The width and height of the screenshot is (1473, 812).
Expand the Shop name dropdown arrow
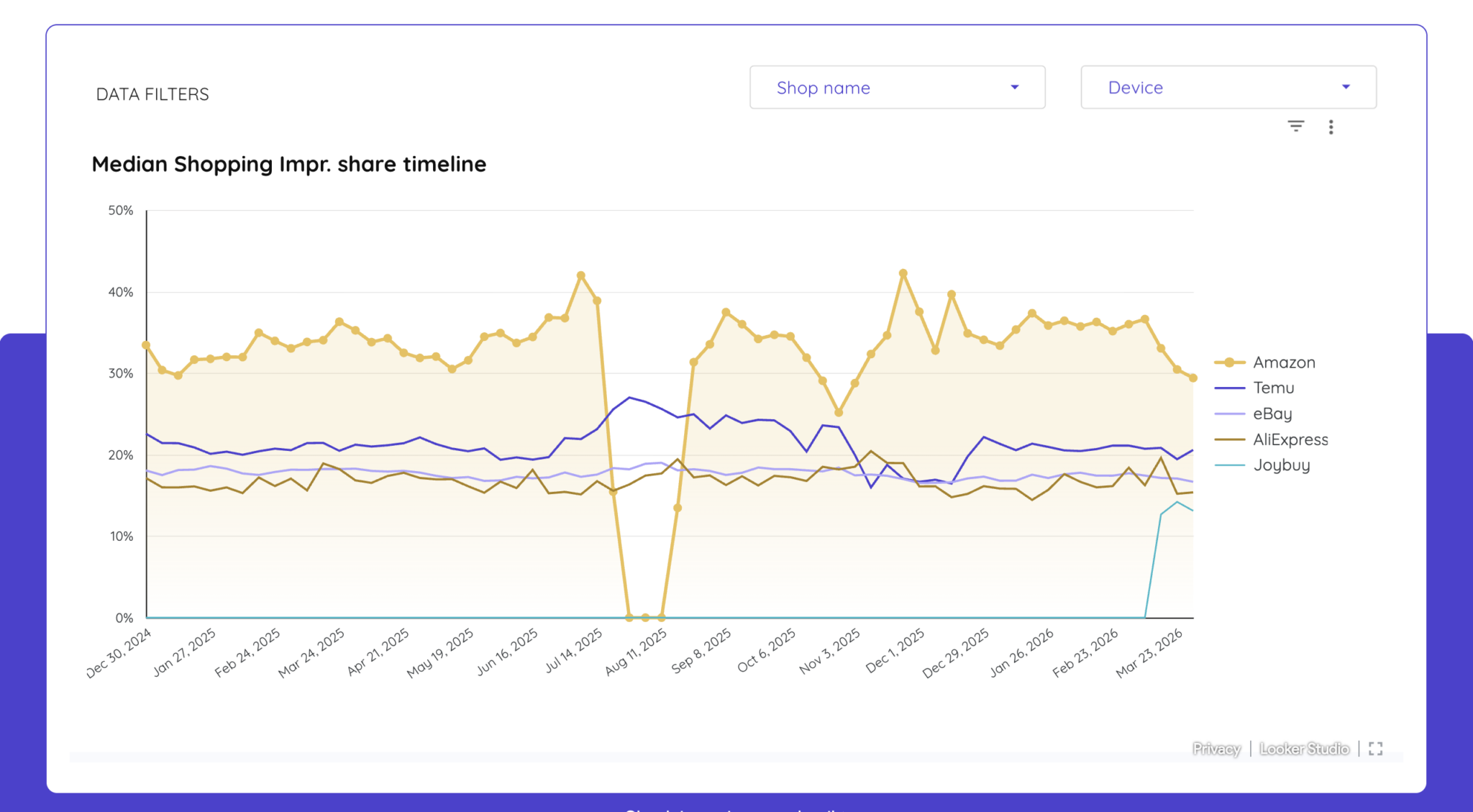[1015, 87]
